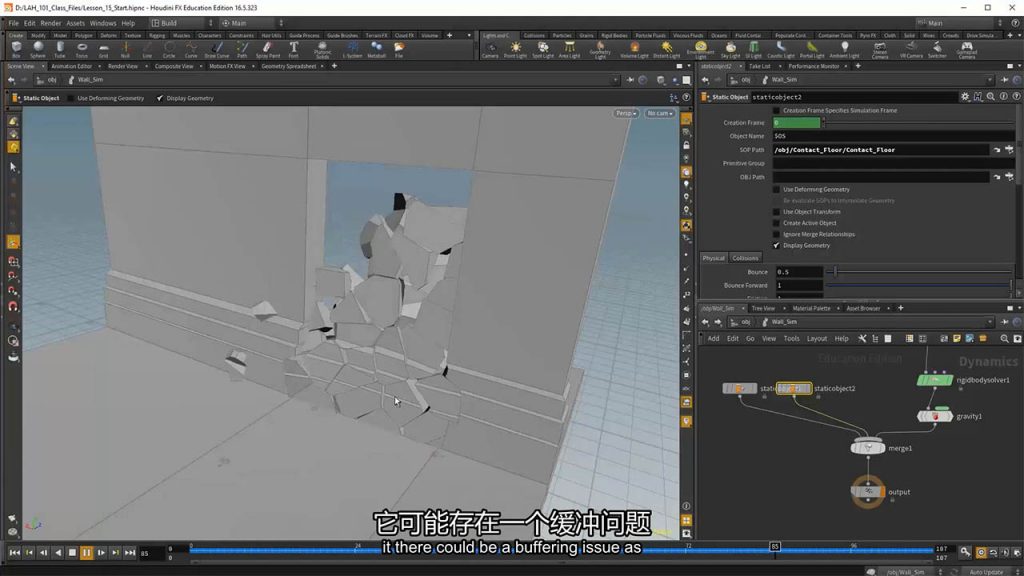Select the Sphere shelf tool

(x=38, y=50)
